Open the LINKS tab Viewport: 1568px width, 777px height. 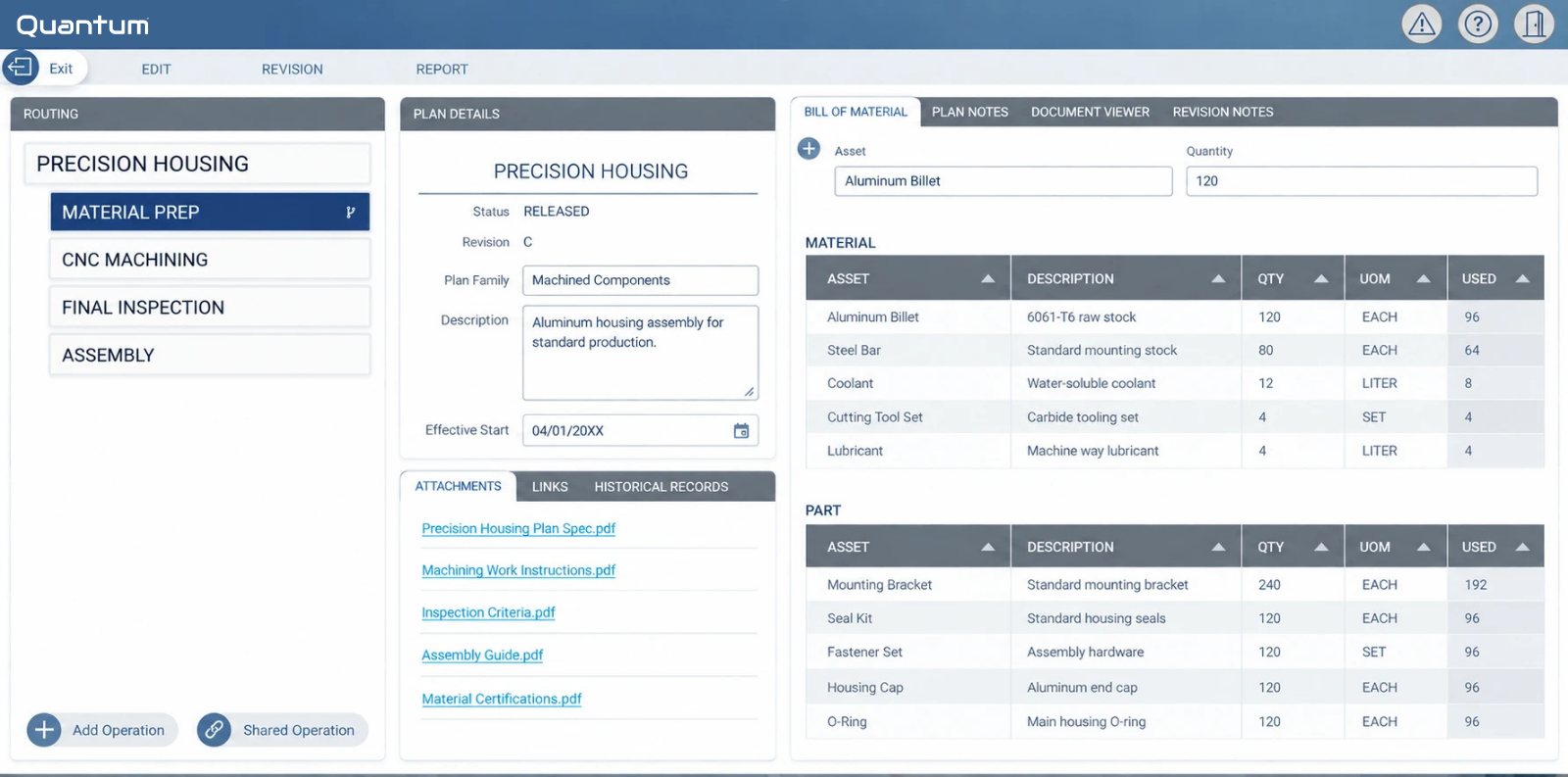tap(550, 487)
